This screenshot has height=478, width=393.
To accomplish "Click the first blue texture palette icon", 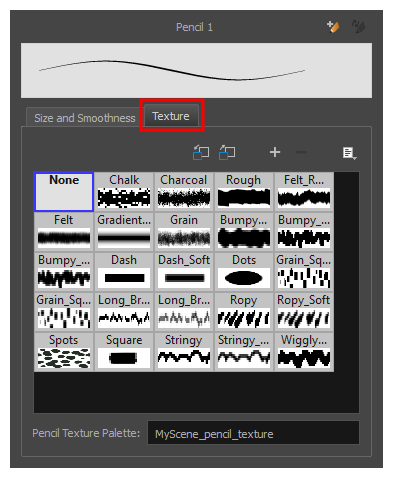I will 201,153.
